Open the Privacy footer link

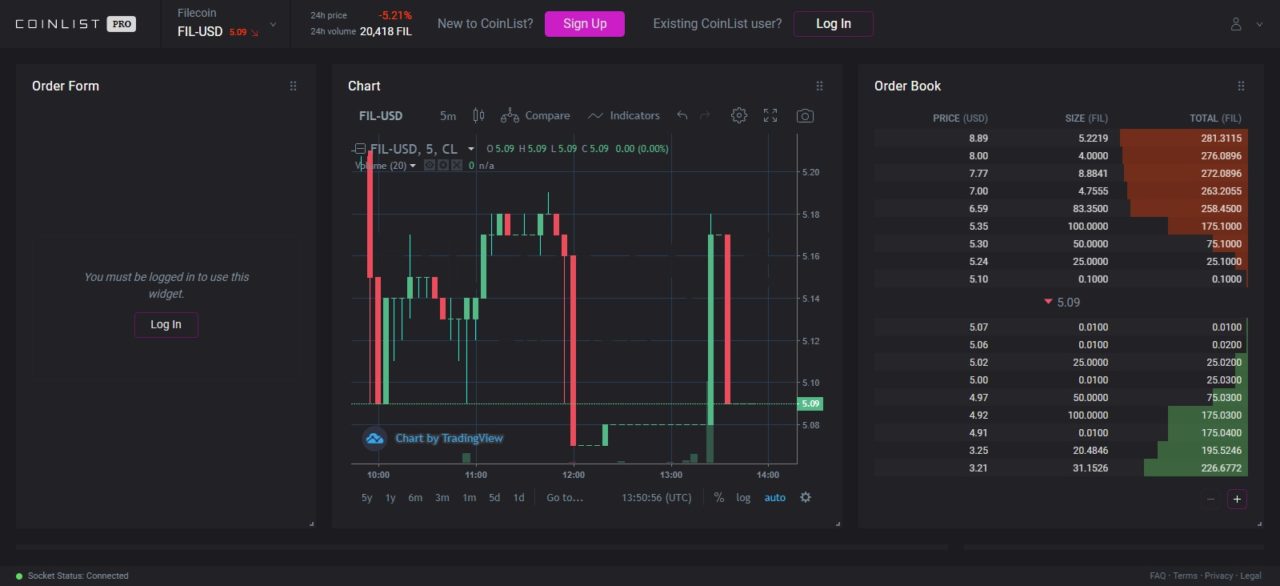[x=1219, y=576]
